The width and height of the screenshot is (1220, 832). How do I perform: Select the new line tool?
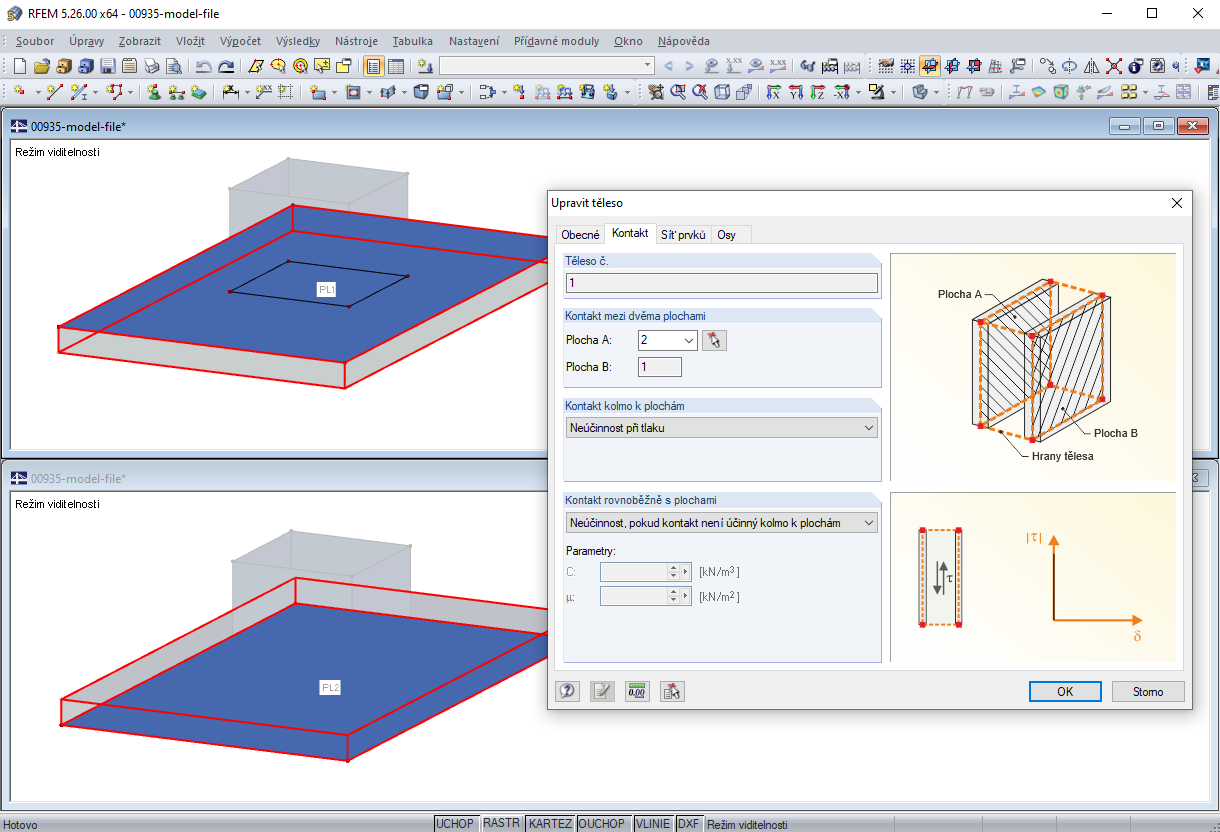54,91
